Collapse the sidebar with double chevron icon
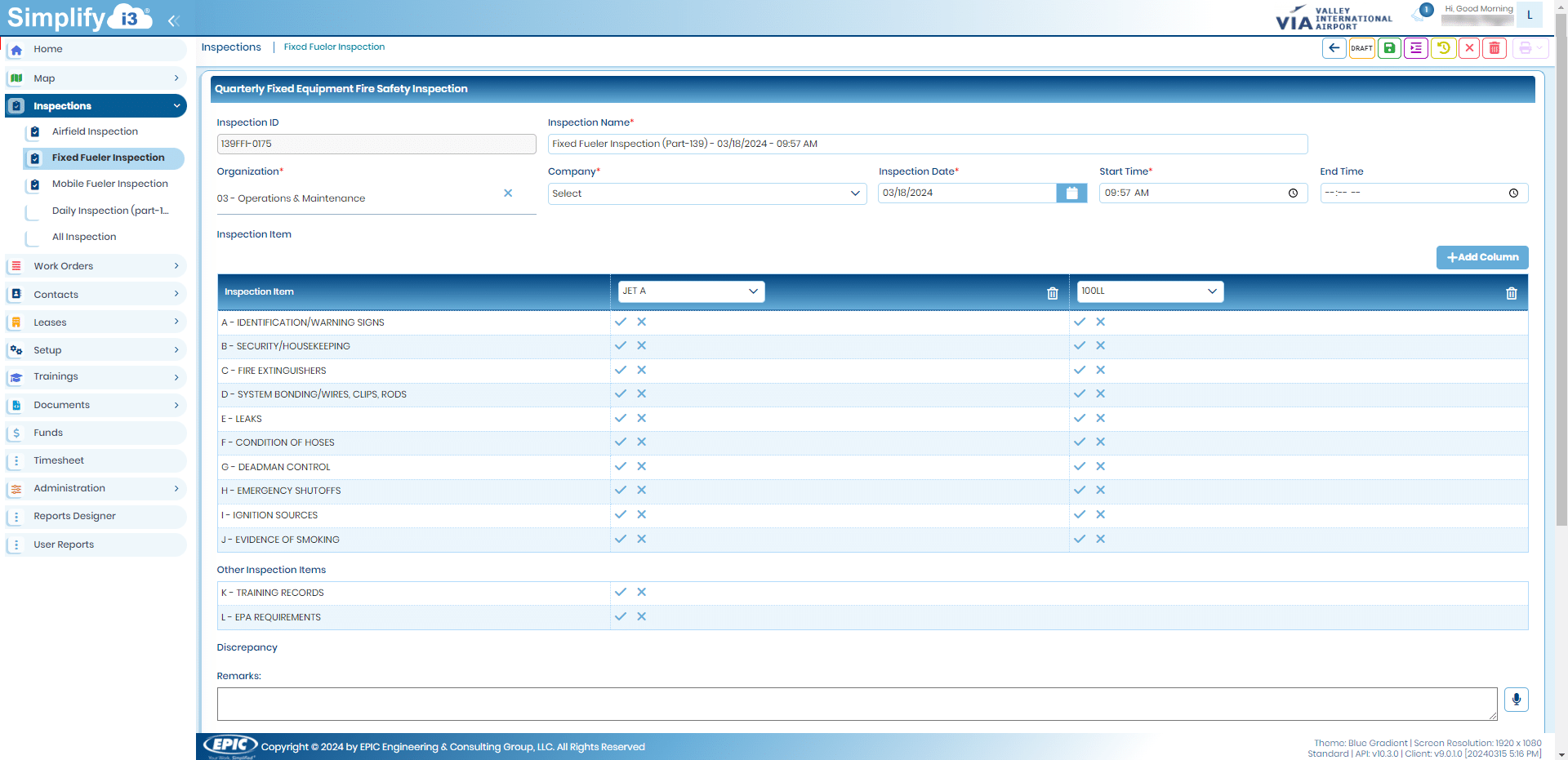 pyautogui.click(x=173, y=20)
